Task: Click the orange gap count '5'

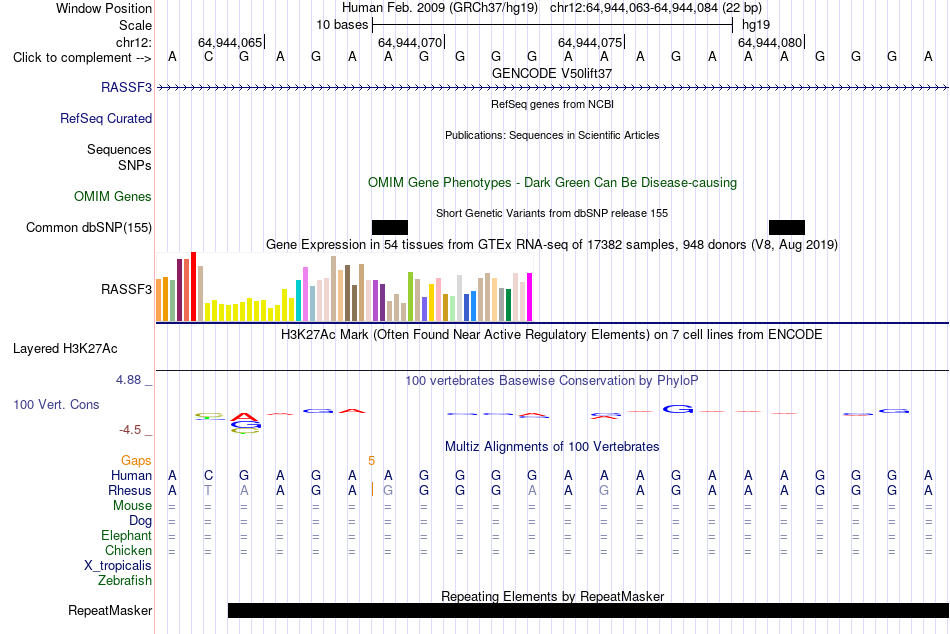Action: [371, 461]
